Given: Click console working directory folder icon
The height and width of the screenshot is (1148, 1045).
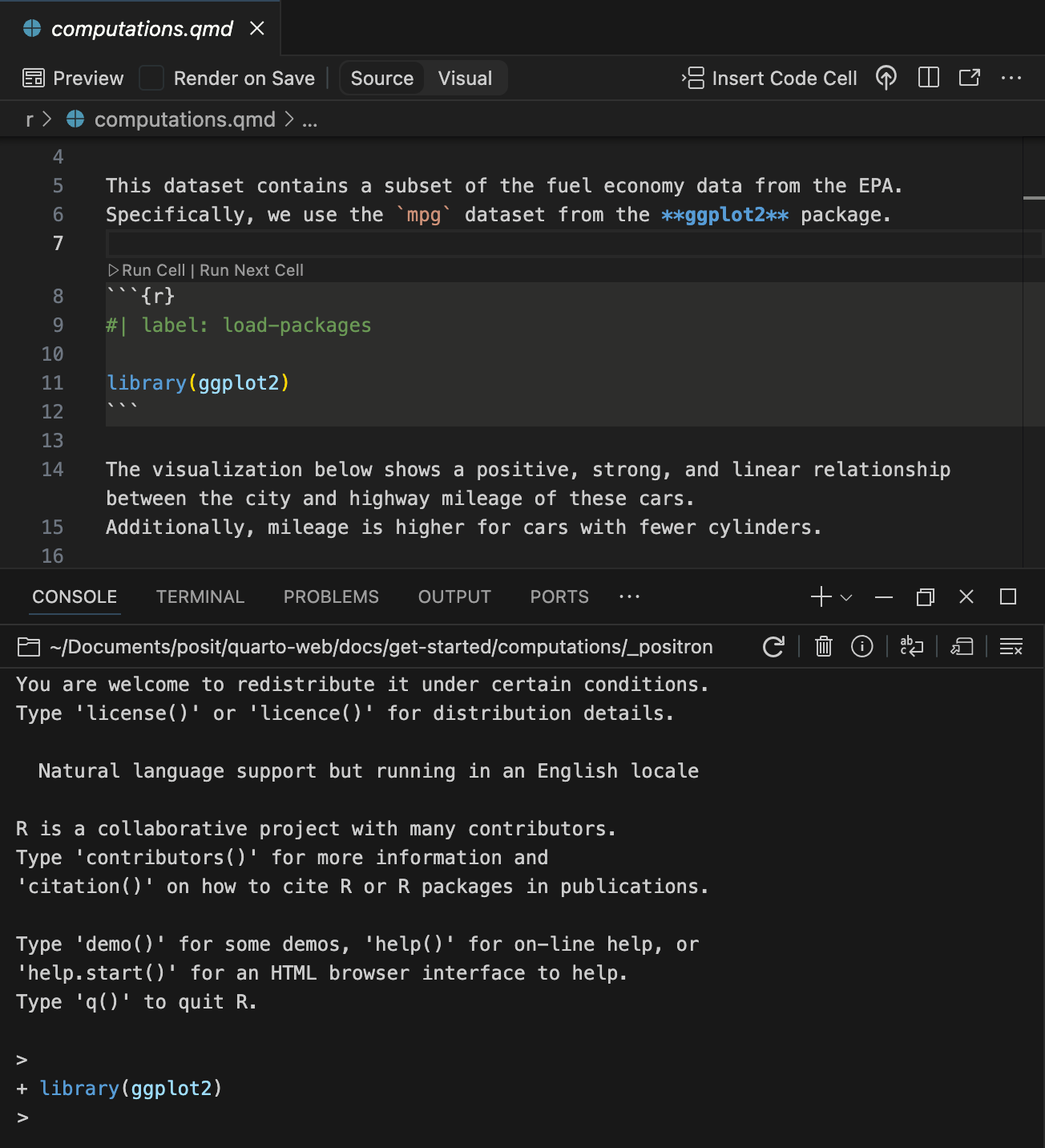Looking at the screenshot, I should pyautogui.click(x=29, y=647).
